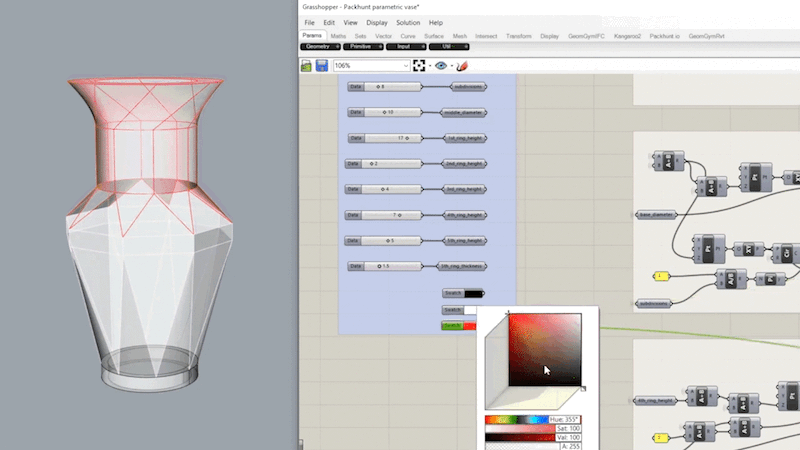Click the Open file icon in canvas toolbar
Viewport: 800px width, 450px height.
coord(306,65)
